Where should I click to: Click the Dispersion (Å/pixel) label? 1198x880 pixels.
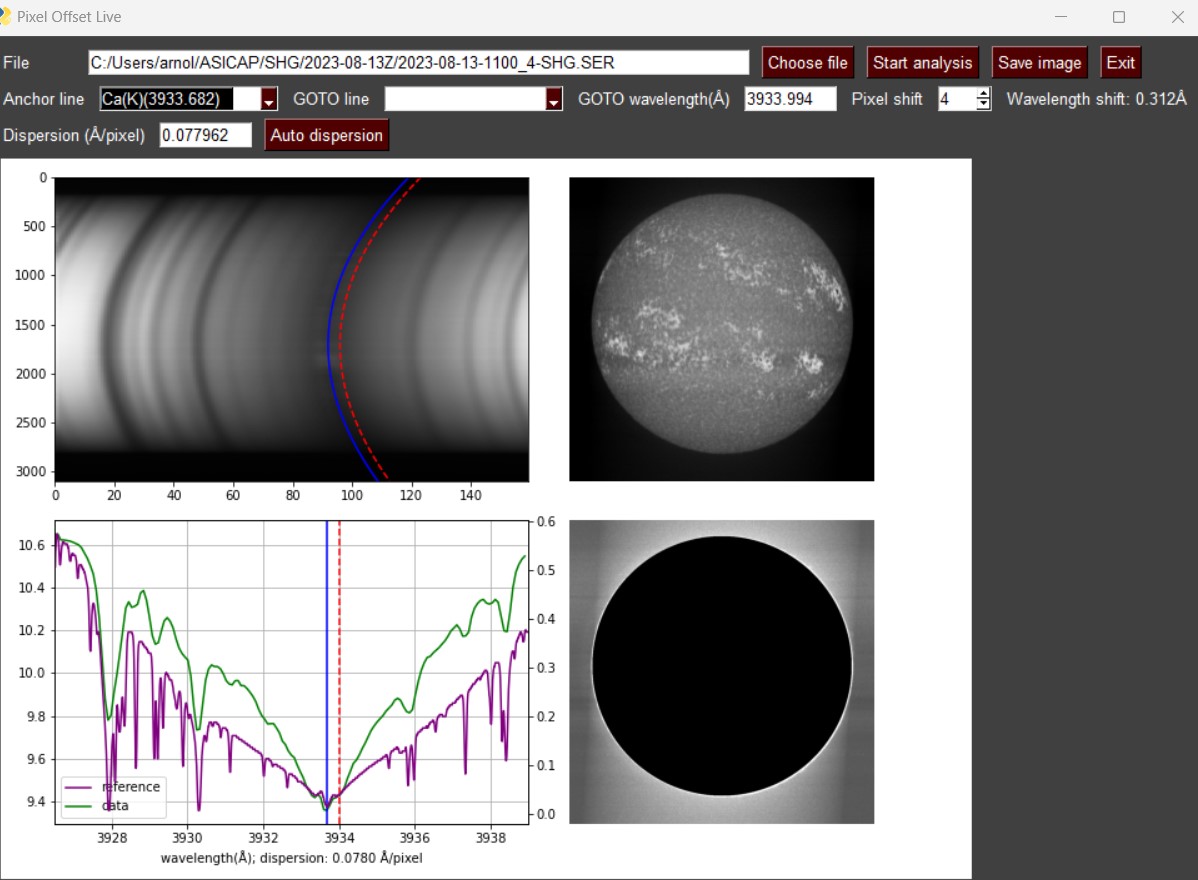(x=73, y=135)
